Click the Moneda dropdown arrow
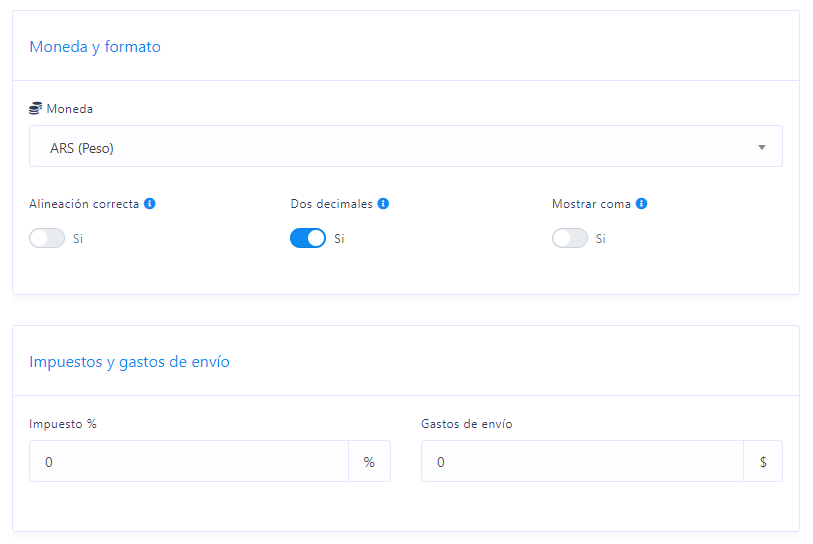 pos(762,147)
